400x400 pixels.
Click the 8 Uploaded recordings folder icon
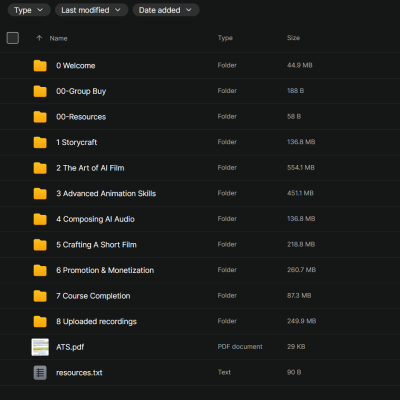click(40, 321)
